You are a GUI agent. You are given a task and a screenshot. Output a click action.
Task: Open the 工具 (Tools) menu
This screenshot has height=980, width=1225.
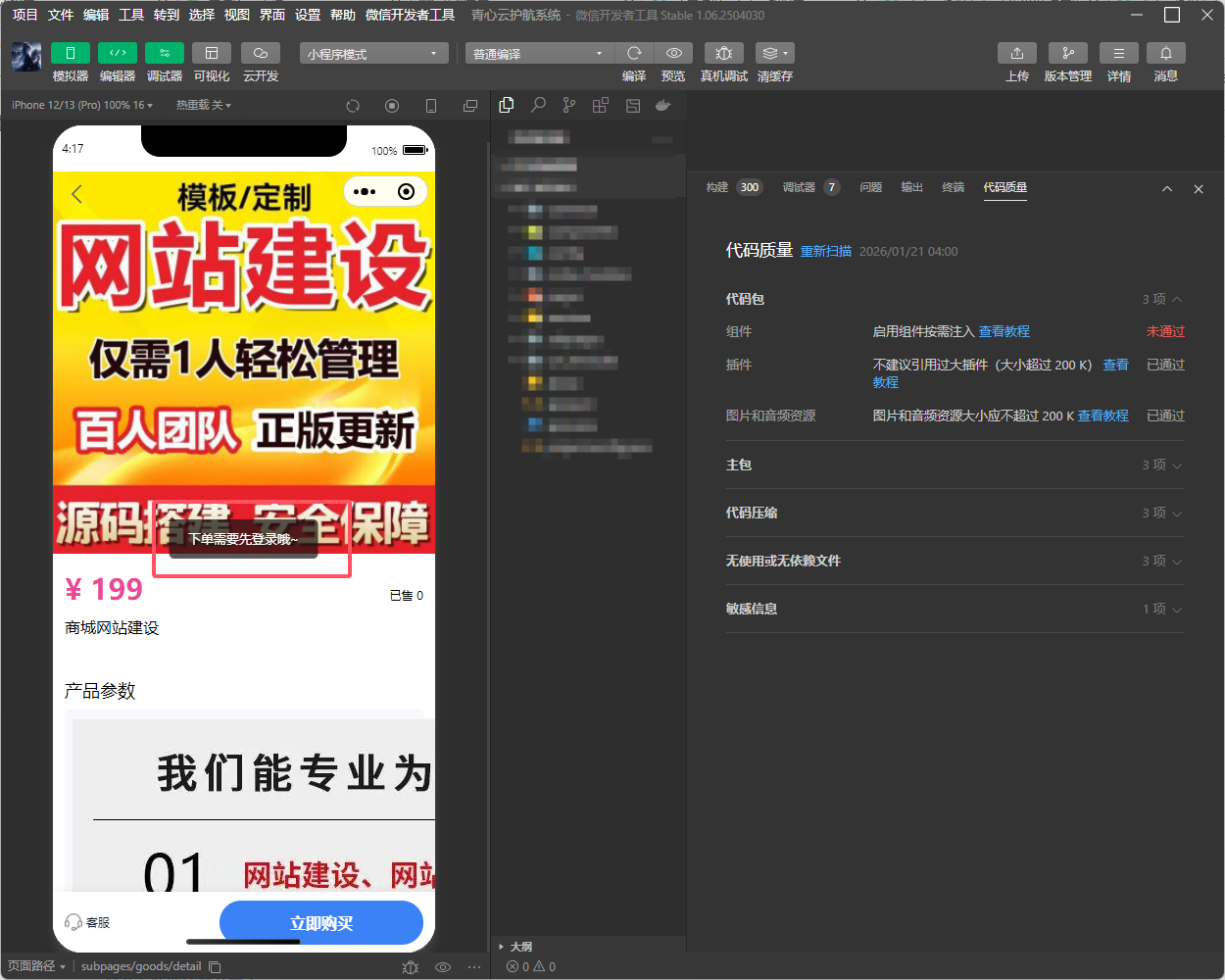point(131,15)
